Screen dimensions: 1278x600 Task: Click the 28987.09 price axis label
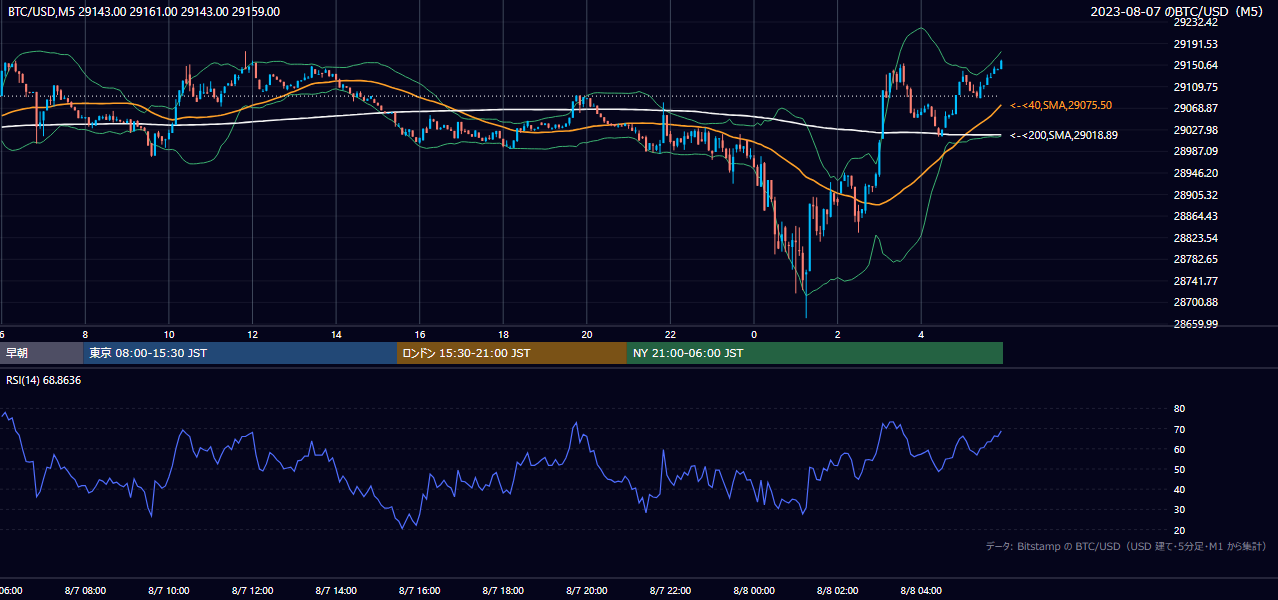[1195, 151]
